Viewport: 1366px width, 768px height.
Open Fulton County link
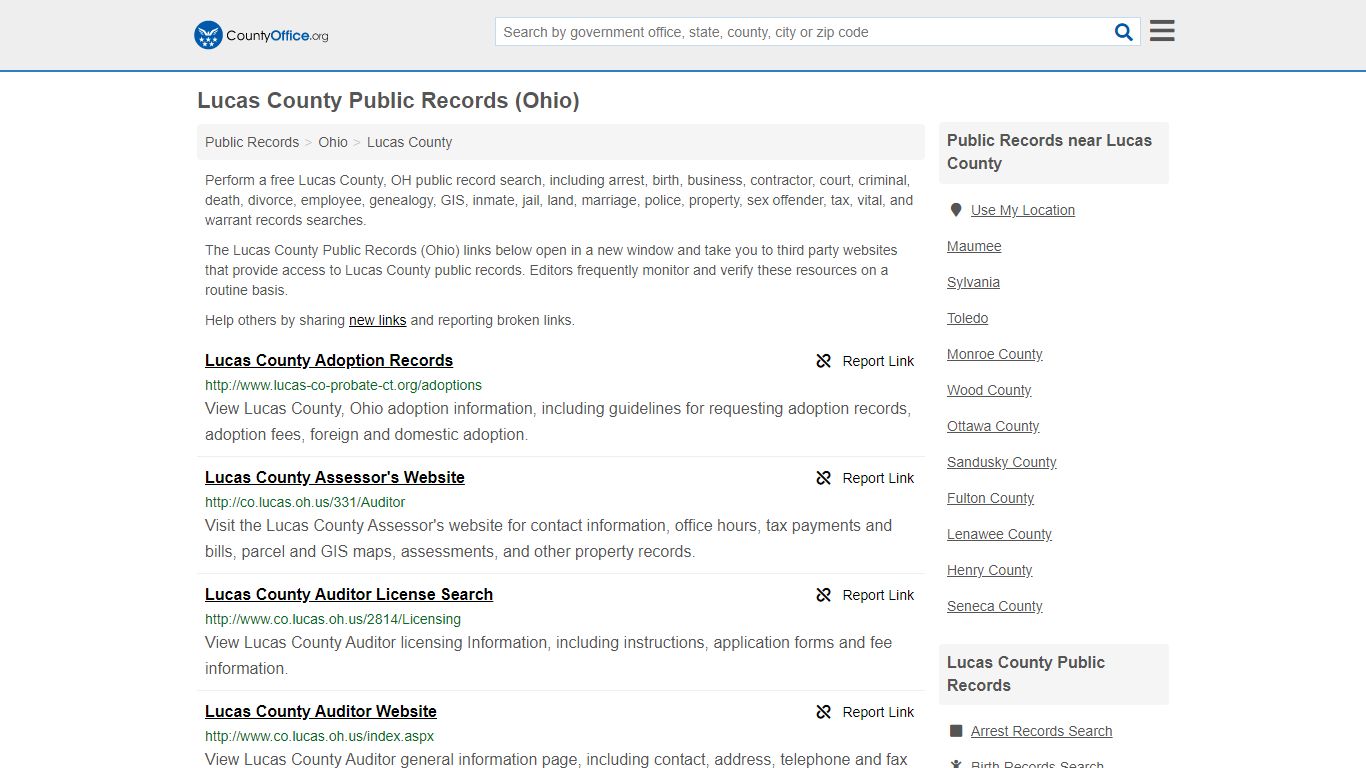click(x=990, y=498)
